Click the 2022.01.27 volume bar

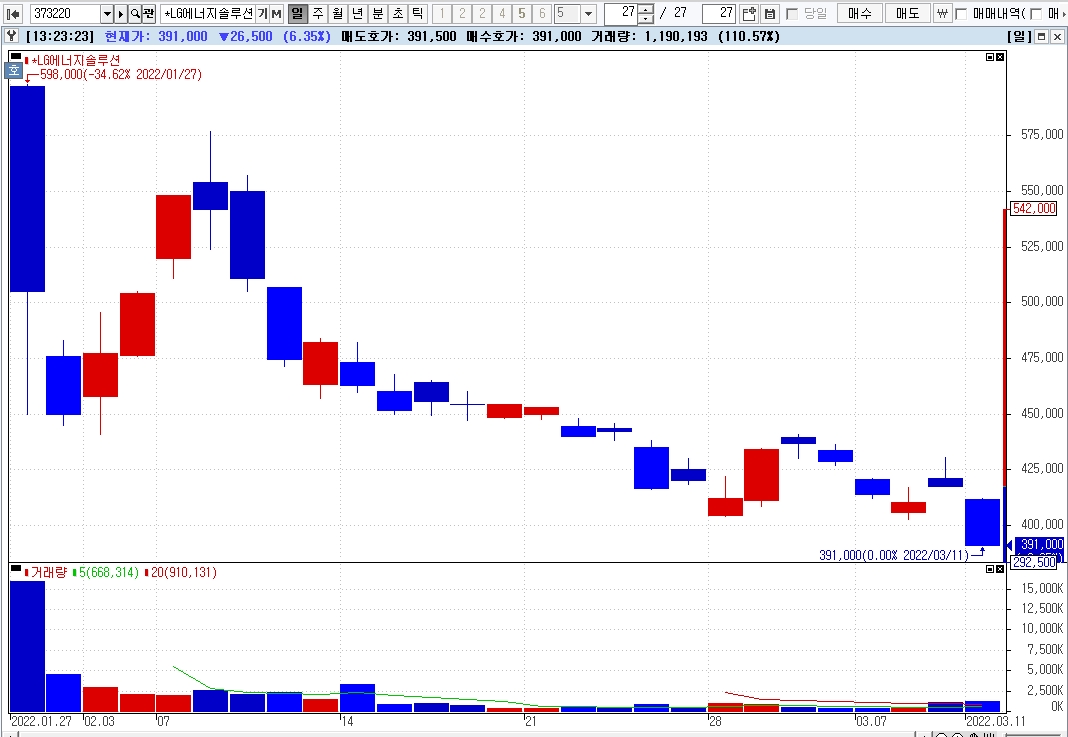[x=27, y=646]
